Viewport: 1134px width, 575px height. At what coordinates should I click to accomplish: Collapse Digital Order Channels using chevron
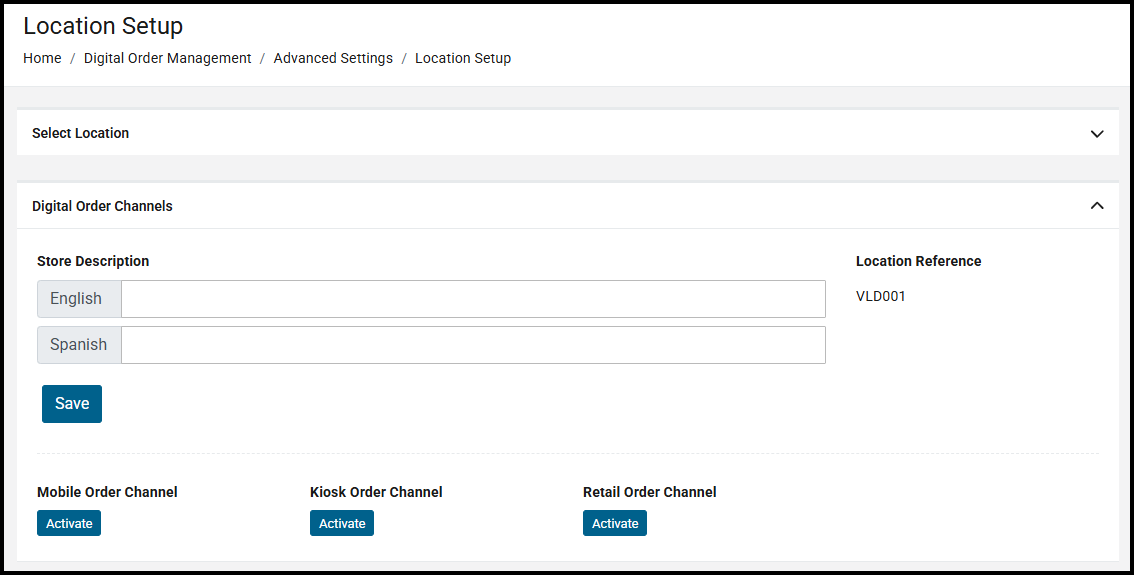(x=1097, y=206)
